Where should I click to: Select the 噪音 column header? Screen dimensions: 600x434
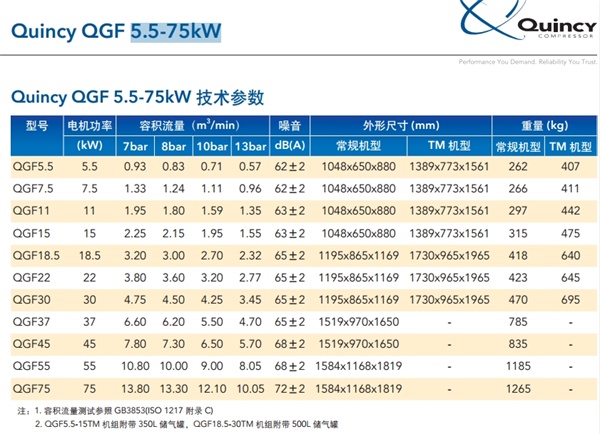(289, 126)
